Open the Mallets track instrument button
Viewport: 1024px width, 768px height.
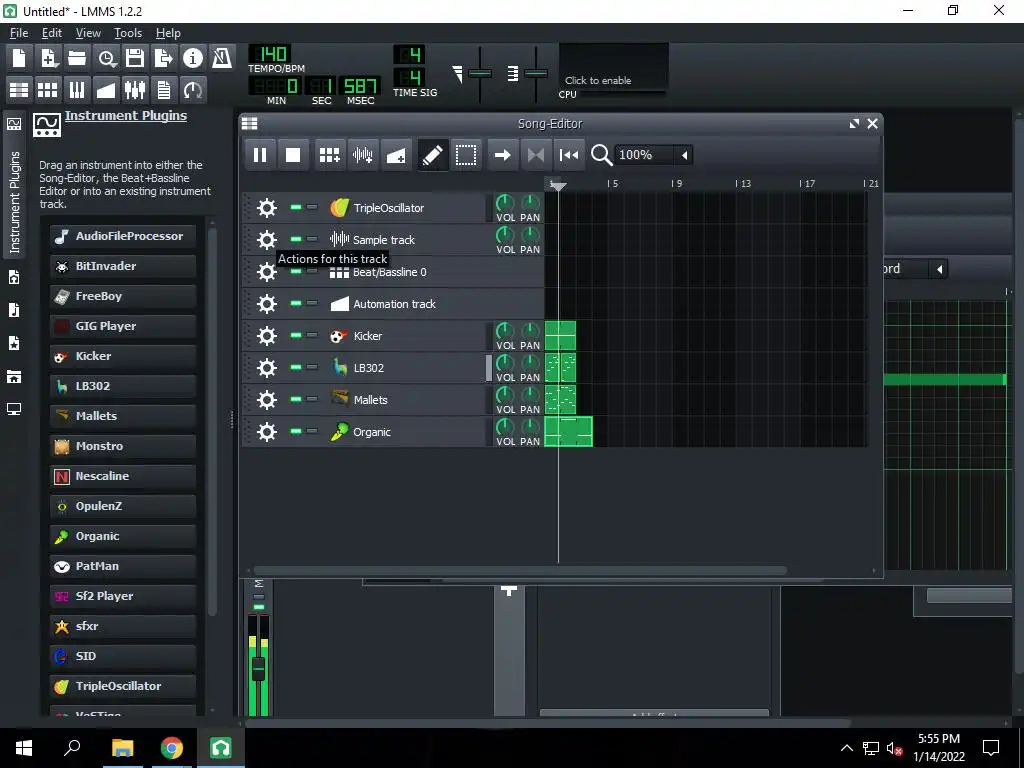tap(405, 400)
